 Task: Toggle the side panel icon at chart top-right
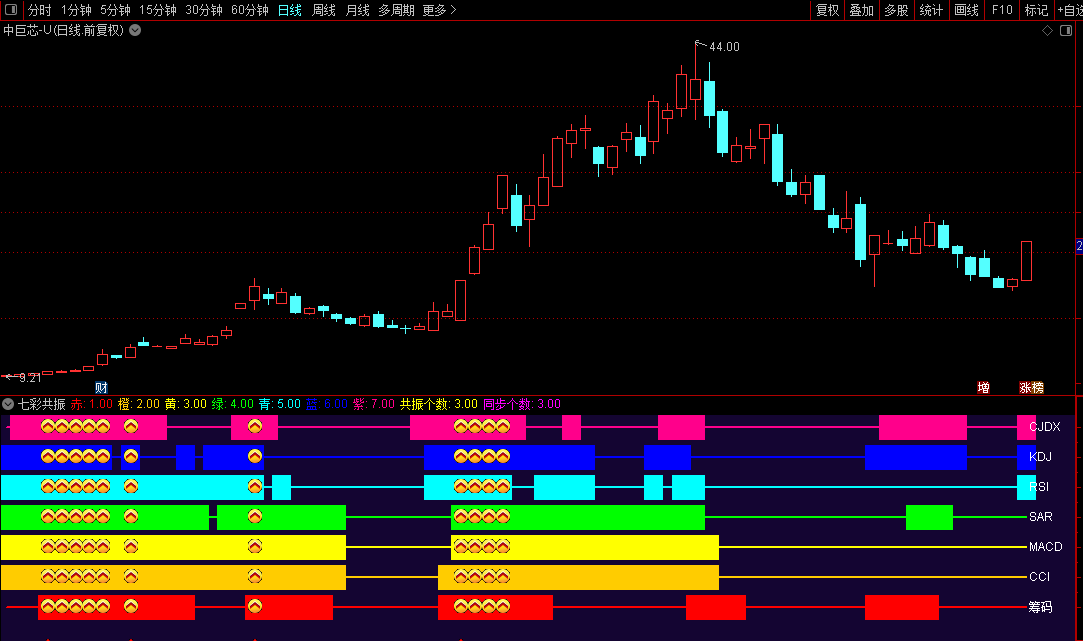pos(1066,30)
